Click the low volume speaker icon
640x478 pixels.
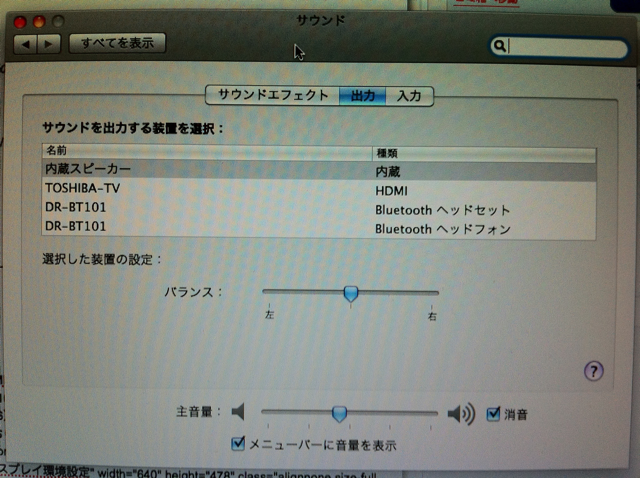[x=238, y=412]
